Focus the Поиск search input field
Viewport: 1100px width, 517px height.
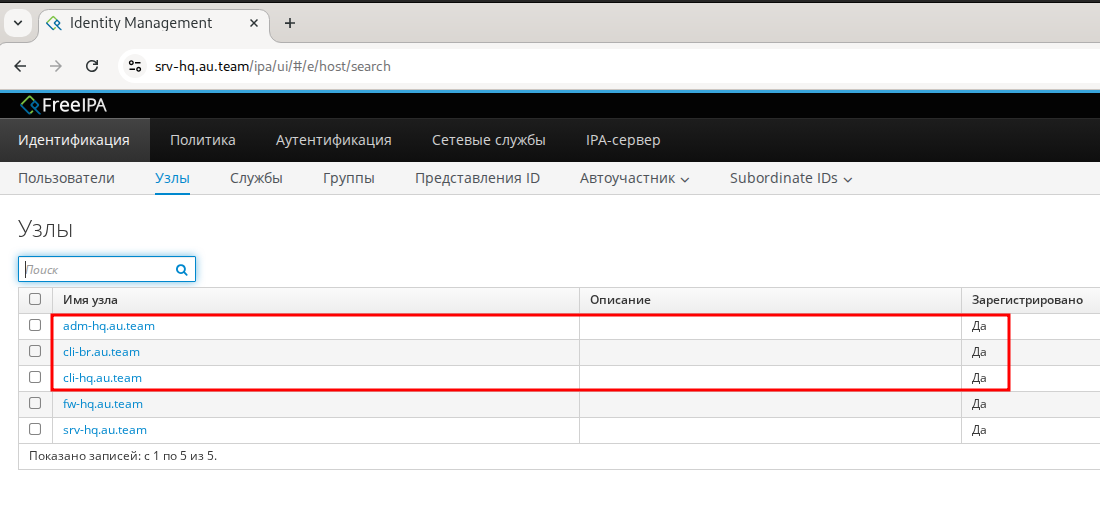[97, 269]
